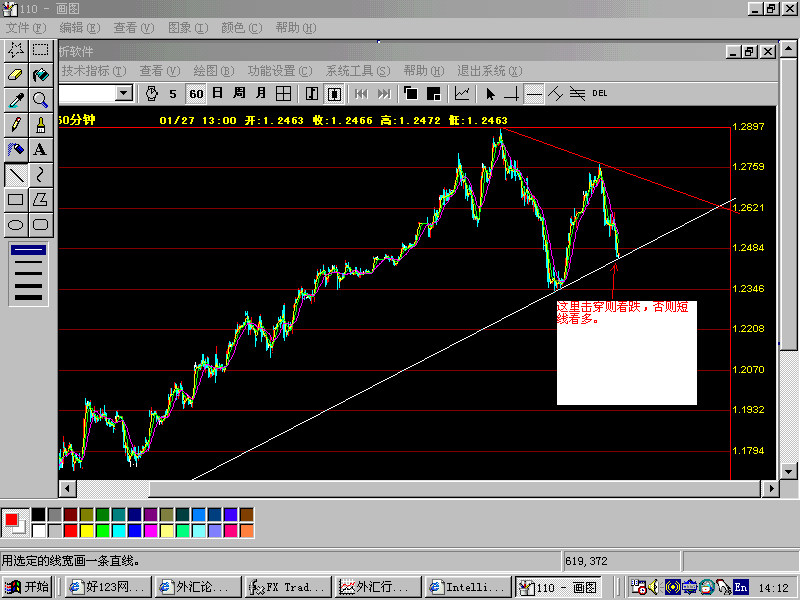Pick the Airbrush spray tool
Screen dimensions: 800x600
(16, 149)
